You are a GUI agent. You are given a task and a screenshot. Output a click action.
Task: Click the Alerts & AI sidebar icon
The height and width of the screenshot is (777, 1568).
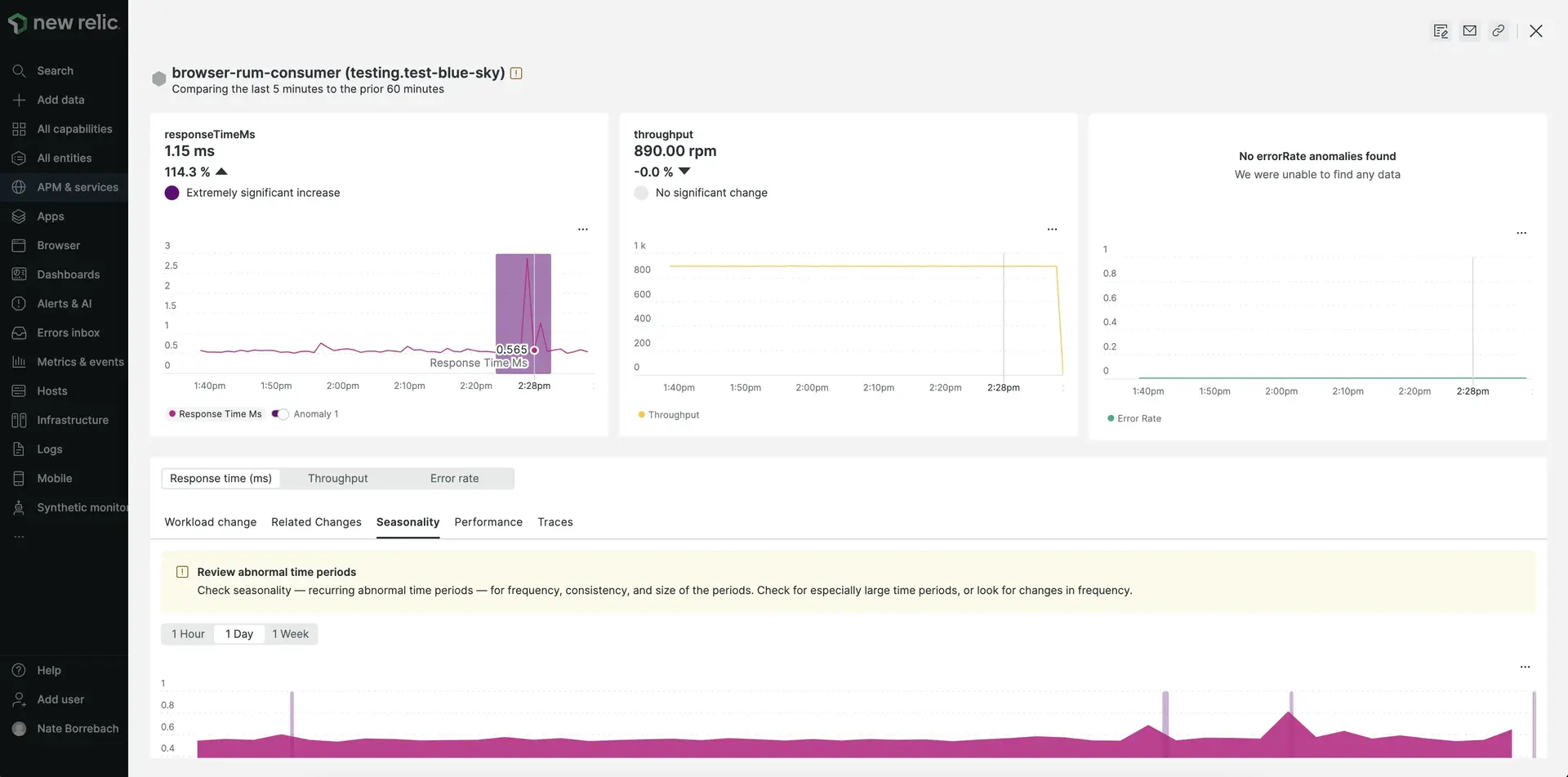(x=19, y=304)
